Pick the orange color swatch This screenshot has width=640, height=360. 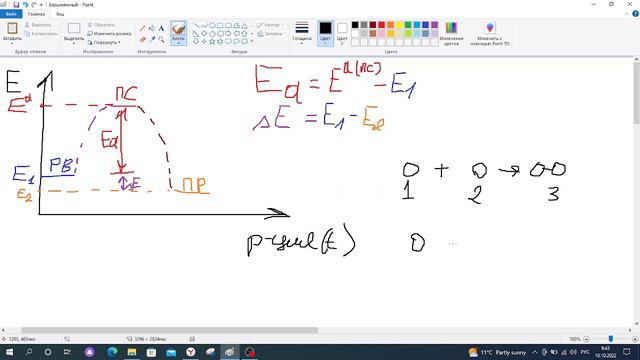[390, 25]
